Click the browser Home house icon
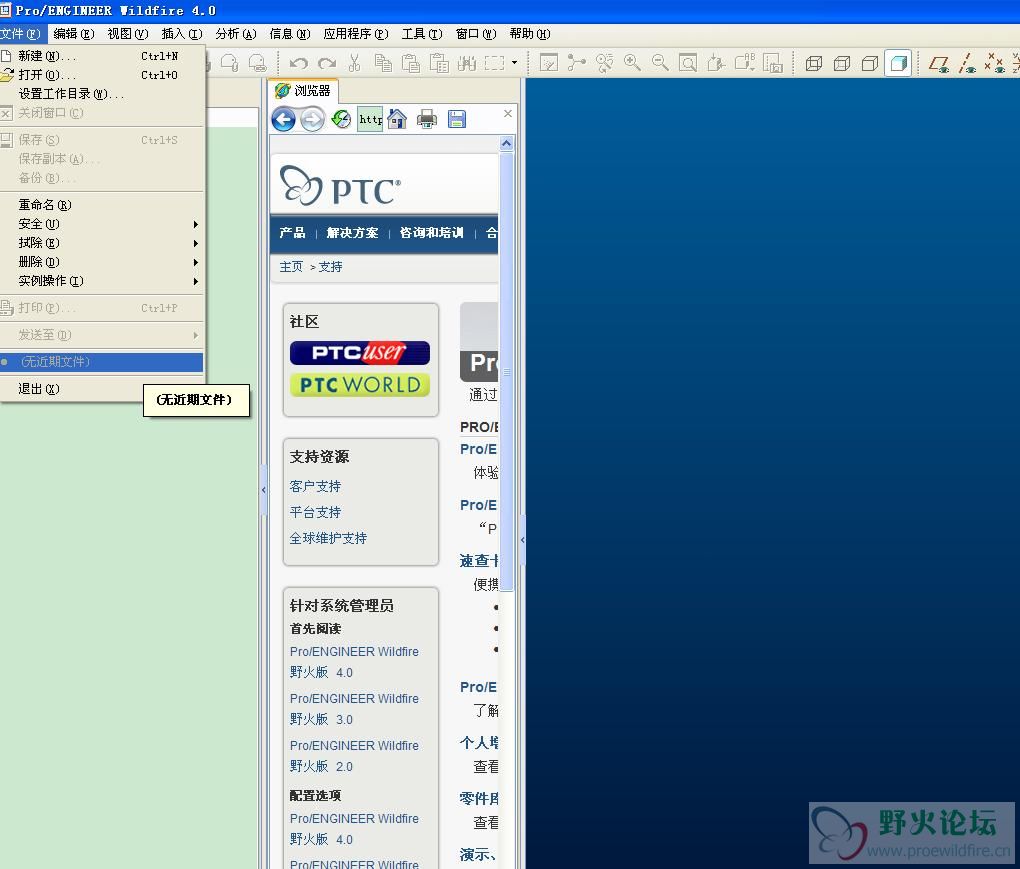Viewport: 1020px width, 869px height. tap(397, 119)
